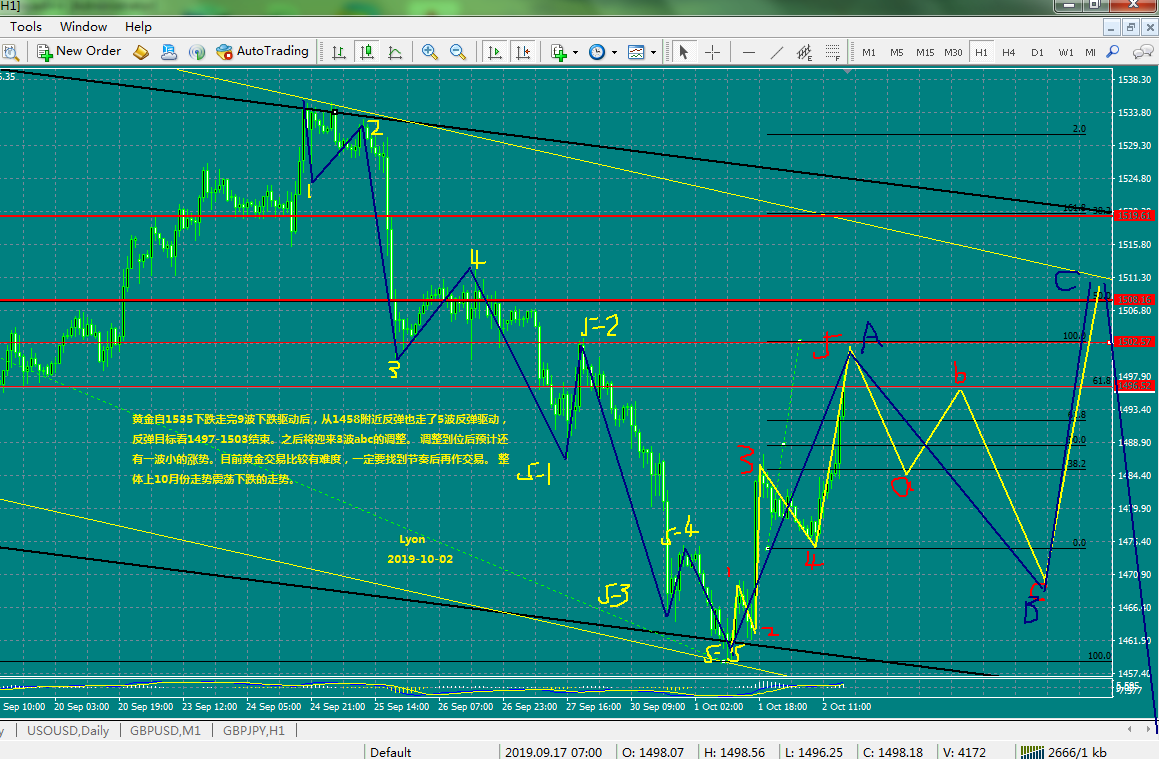Click the add indicators icon

pyautogui.click(x=559, y=52)
